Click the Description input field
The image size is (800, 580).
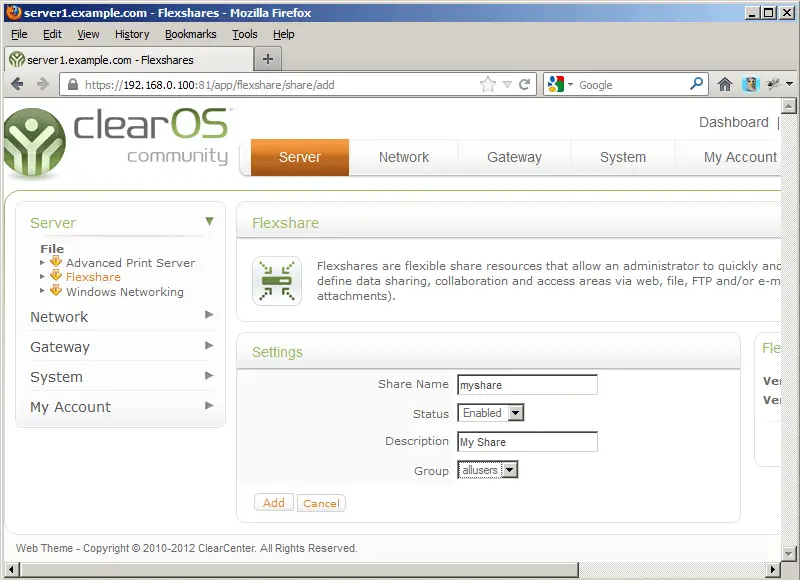point(528,442)
